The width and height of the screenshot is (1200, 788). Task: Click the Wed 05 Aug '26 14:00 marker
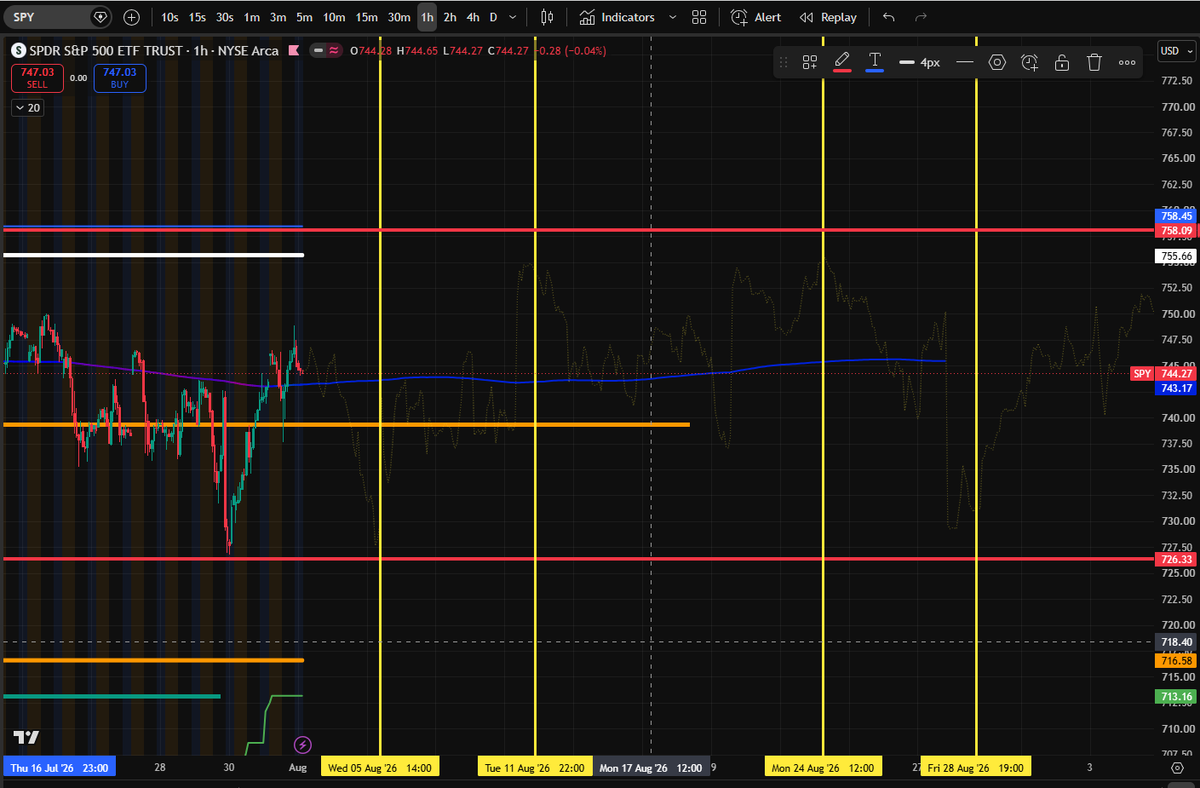click(381, 767)
